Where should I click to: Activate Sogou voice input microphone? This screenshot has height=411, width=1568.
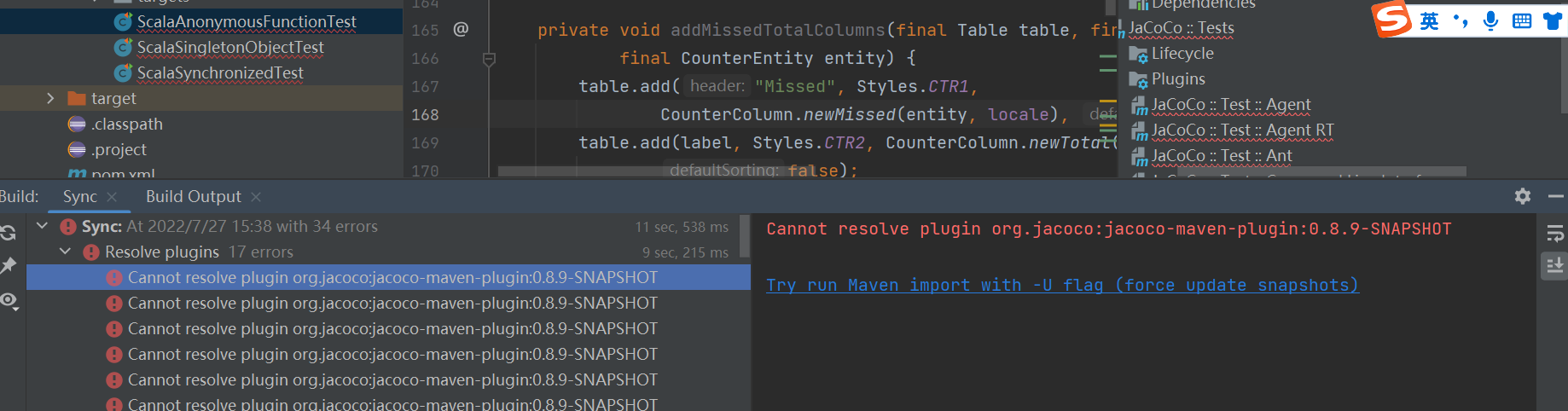[1490, 21]
